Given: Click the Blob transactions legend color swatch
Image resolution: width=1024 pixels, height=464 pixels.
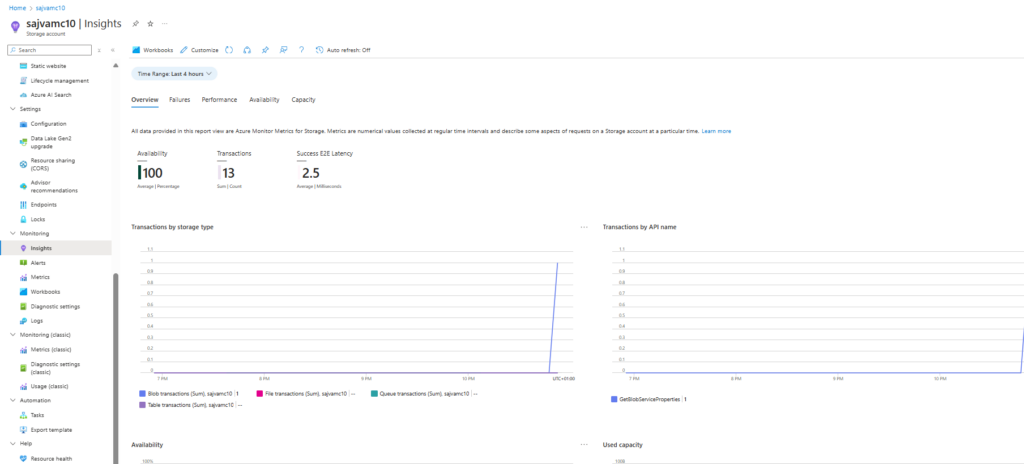Looking at the screenshot, I should (142, 394).
